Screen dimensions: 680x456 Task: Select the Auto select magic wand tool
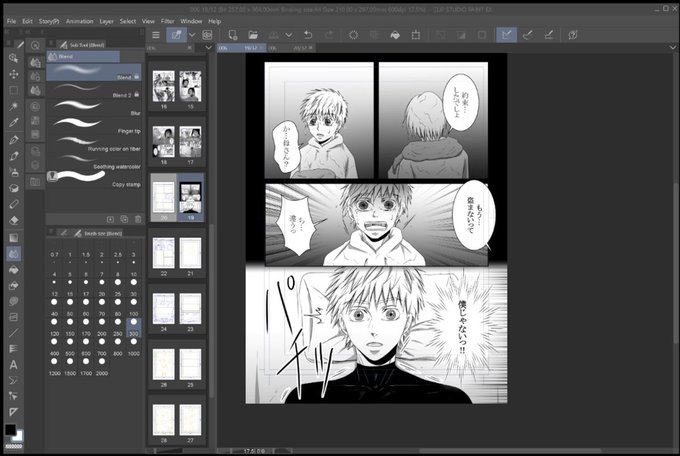(x=13, y=106)
